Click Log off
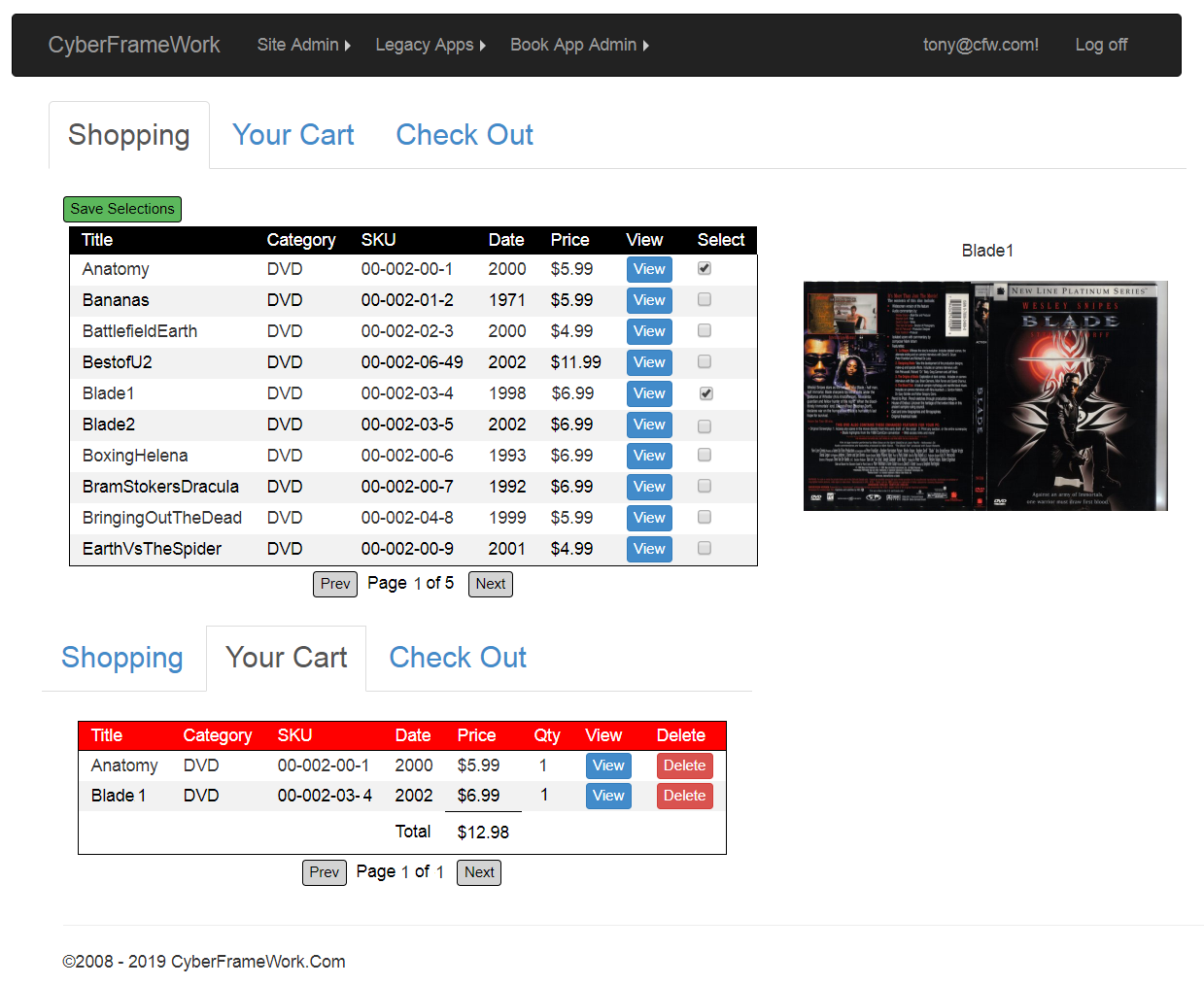 pyautogui.click(x=1101, y=45)
